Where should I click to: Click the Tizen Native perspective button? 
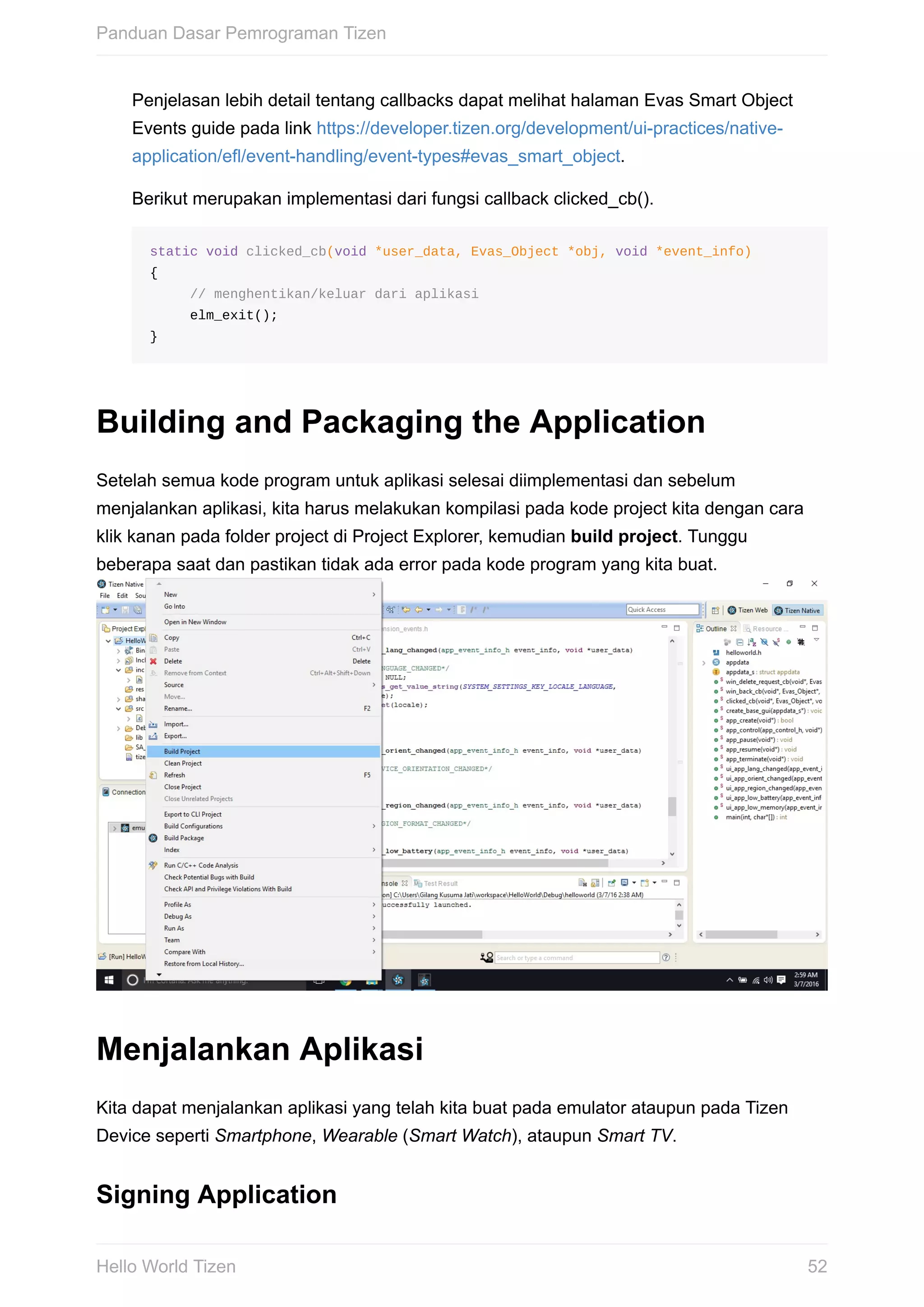(x=797, y=610)
